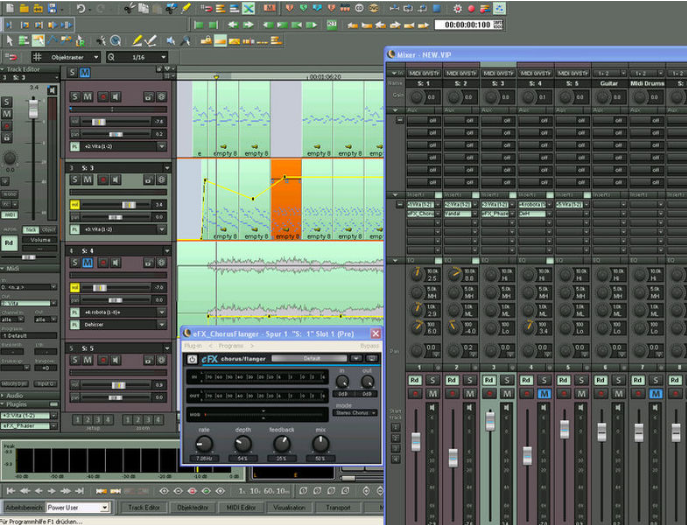Toggle the Rd button in Track Editor panel
Image resolution: width=687 pixels, height=525 pixels.
click(9, 243)
